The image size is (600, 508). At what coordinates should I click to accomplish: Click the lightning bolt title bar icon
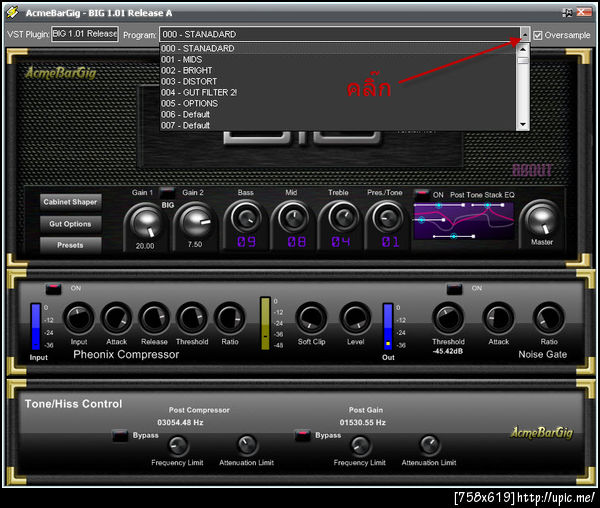13,13
